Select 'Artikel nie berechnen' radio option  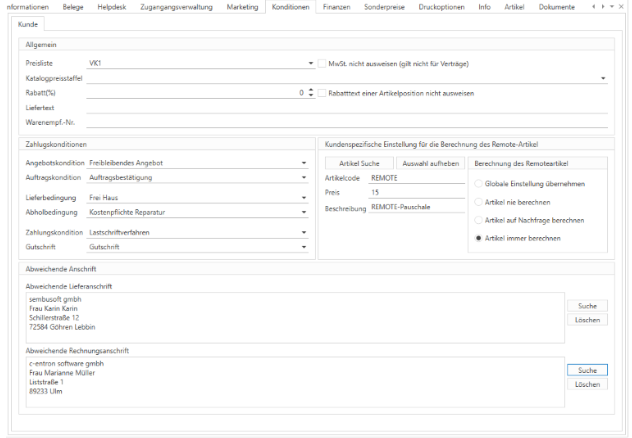pos(477,202)
